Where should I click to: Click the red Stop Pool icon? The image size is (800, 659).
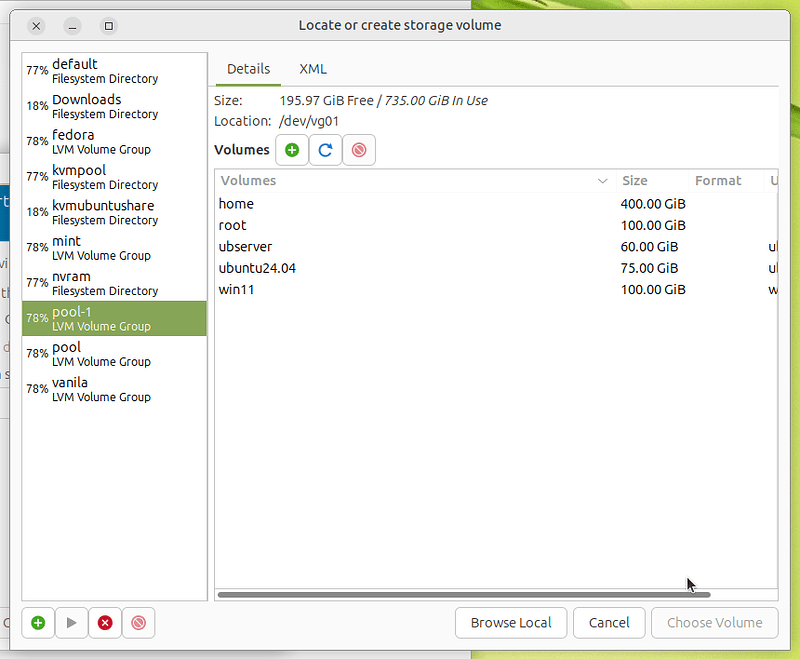click(105, 622)
